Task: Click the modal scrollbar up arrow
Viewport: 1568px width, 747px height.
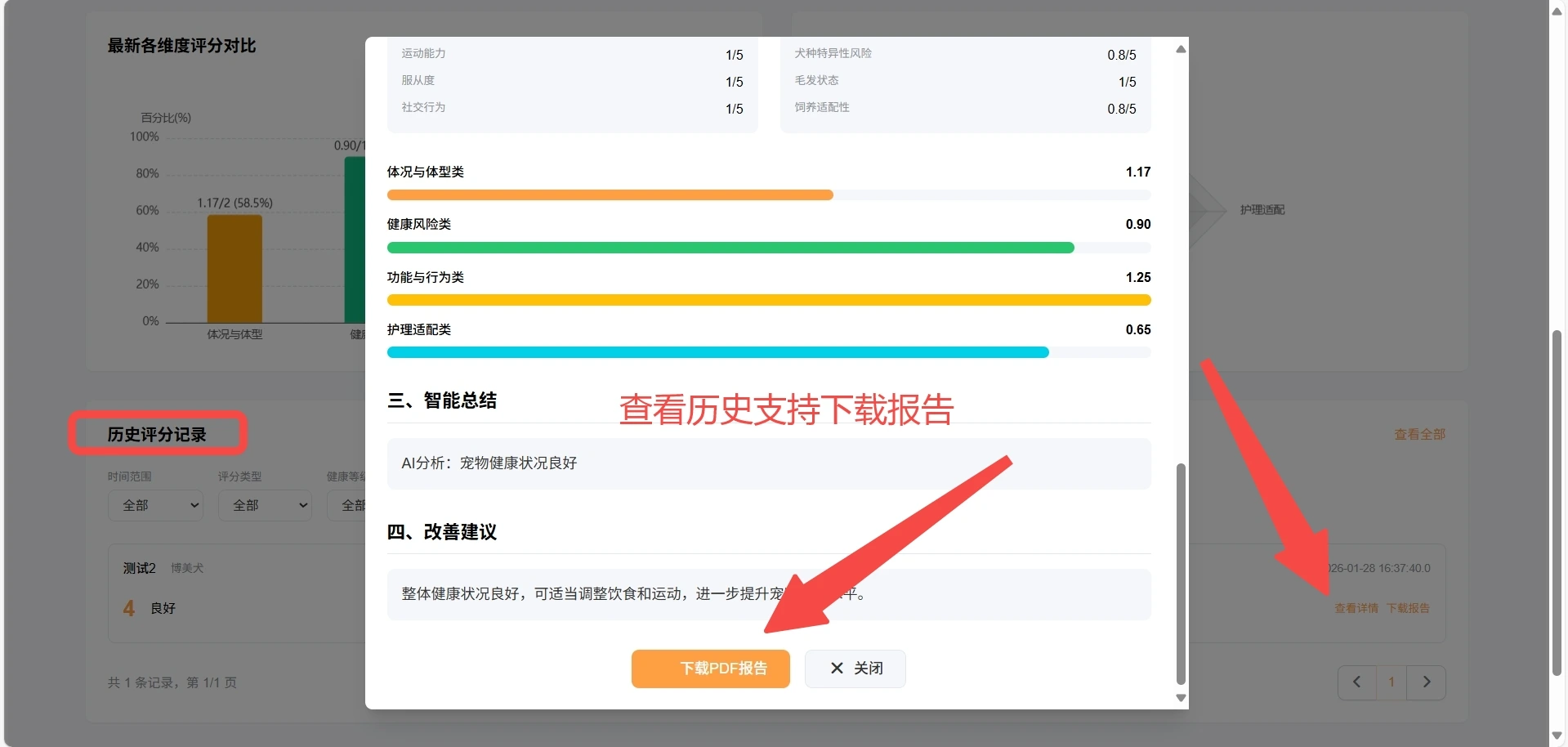Action: pyautogui.click(x=1181, y=50)
